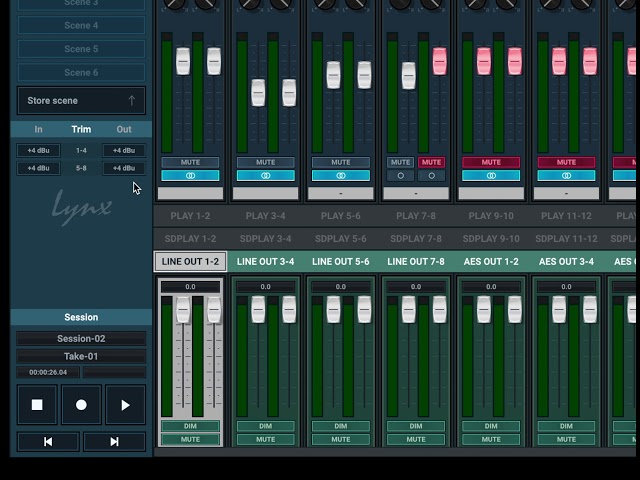Select the PLAY 5-6 source tab

pos(341,216)
